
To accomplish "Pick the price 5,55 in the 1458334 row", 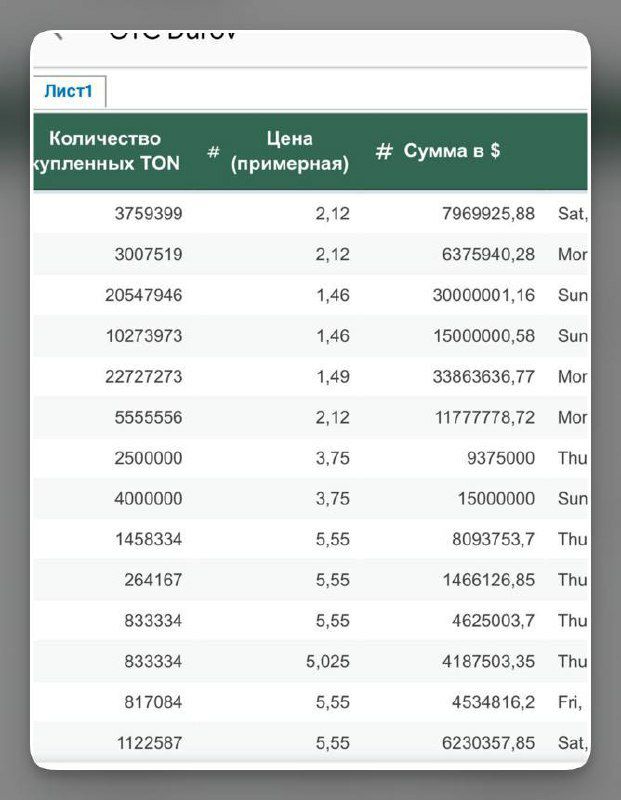I will 333,539.
